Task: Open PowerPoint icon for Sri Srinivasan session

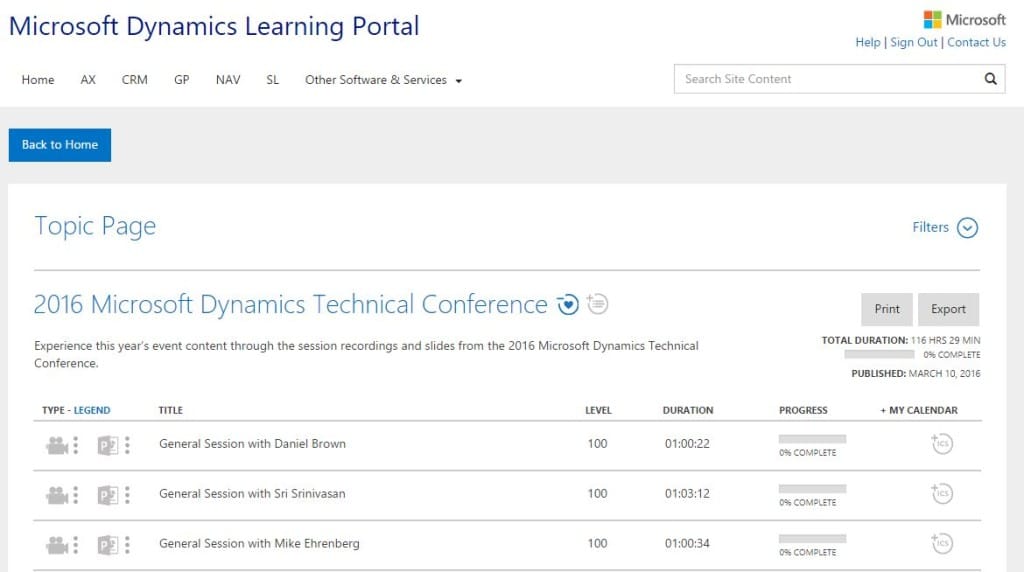Action: 108,495
